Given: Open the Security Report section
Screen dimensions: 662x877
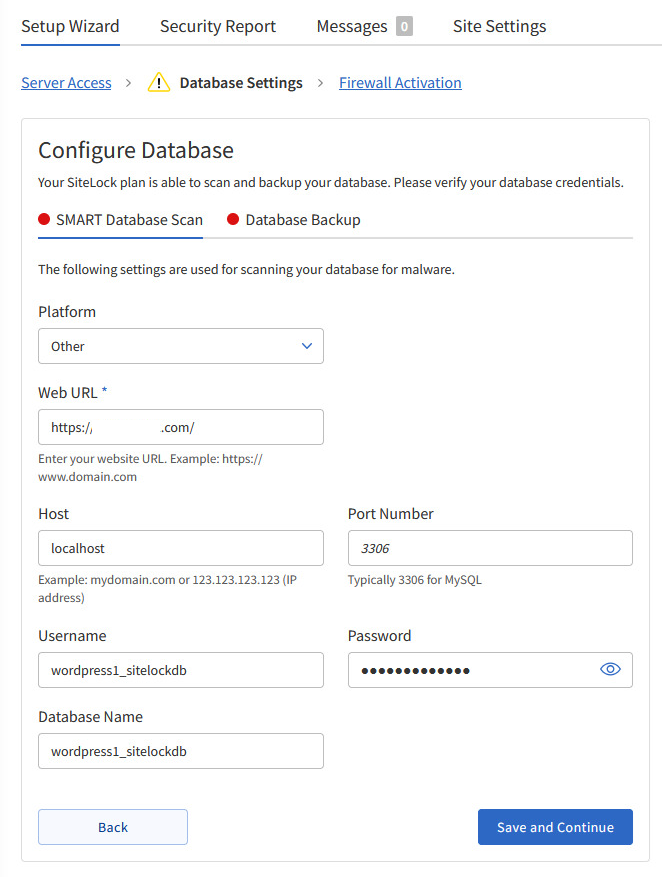Looking at the screenshot, I should point(217,26).
